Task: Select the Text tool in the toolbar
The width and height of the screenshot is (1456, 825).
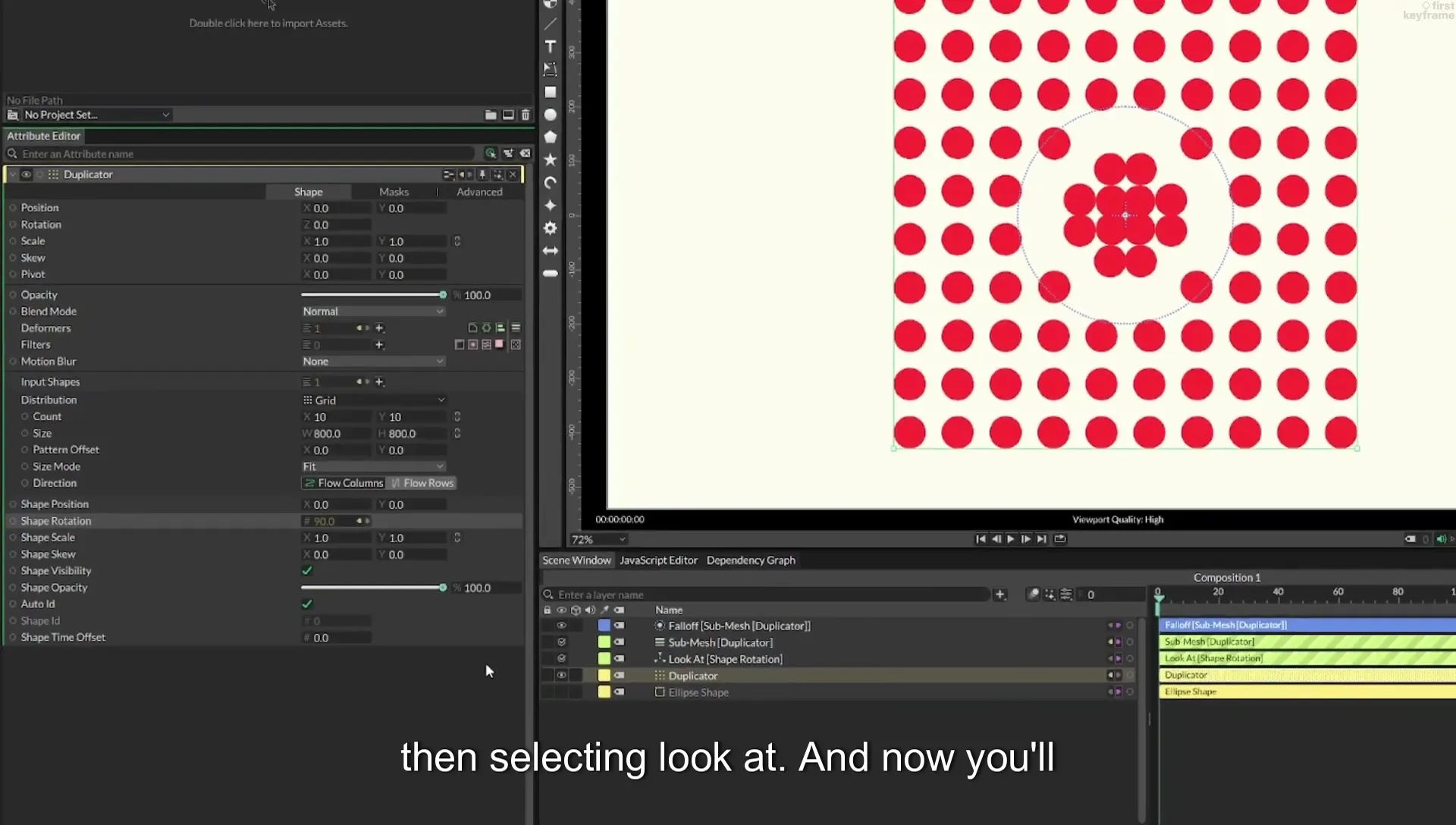Action: 551,47
